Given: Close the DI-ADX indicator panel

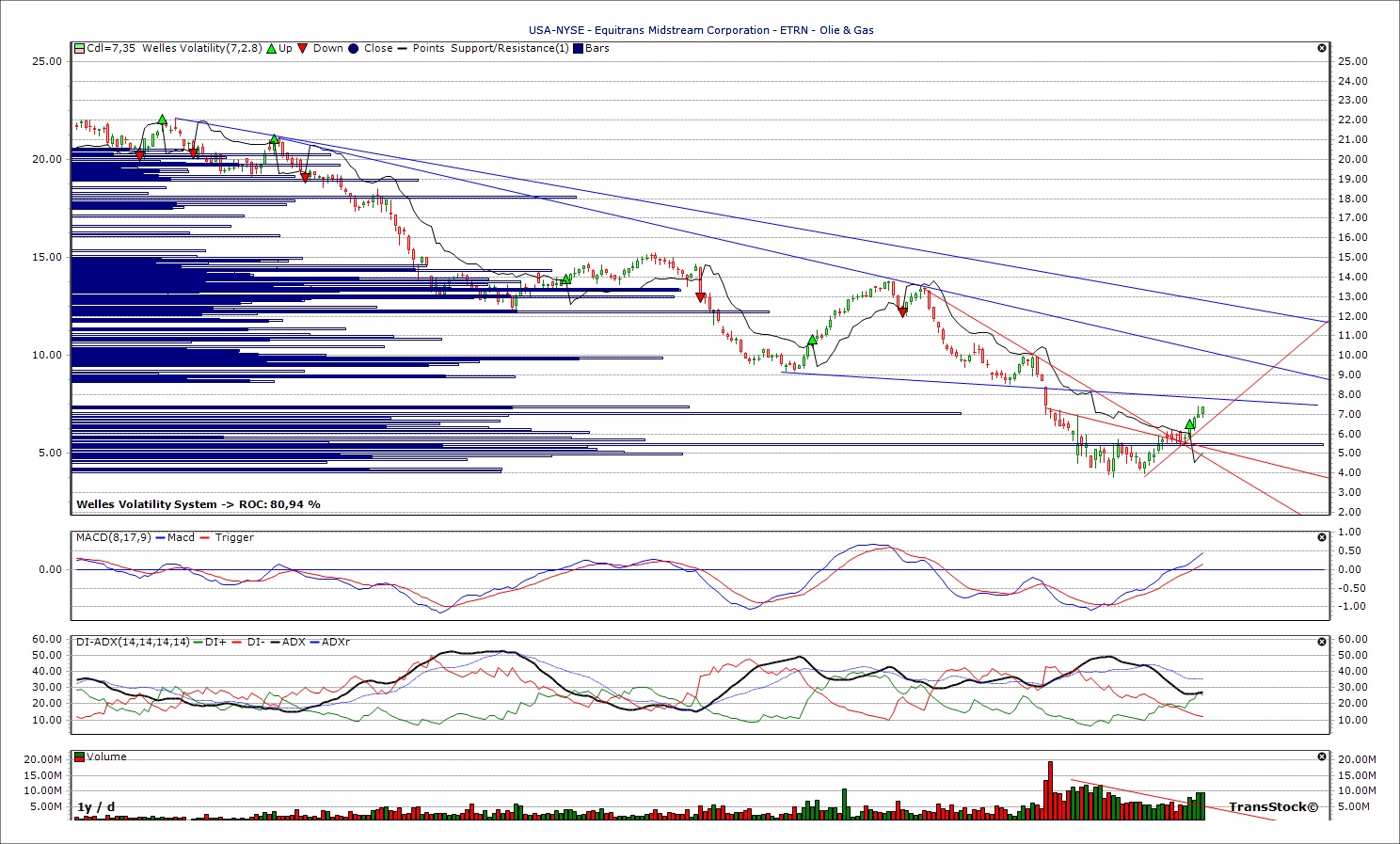Looking at the screenshot, I should tap(1322, 642).
